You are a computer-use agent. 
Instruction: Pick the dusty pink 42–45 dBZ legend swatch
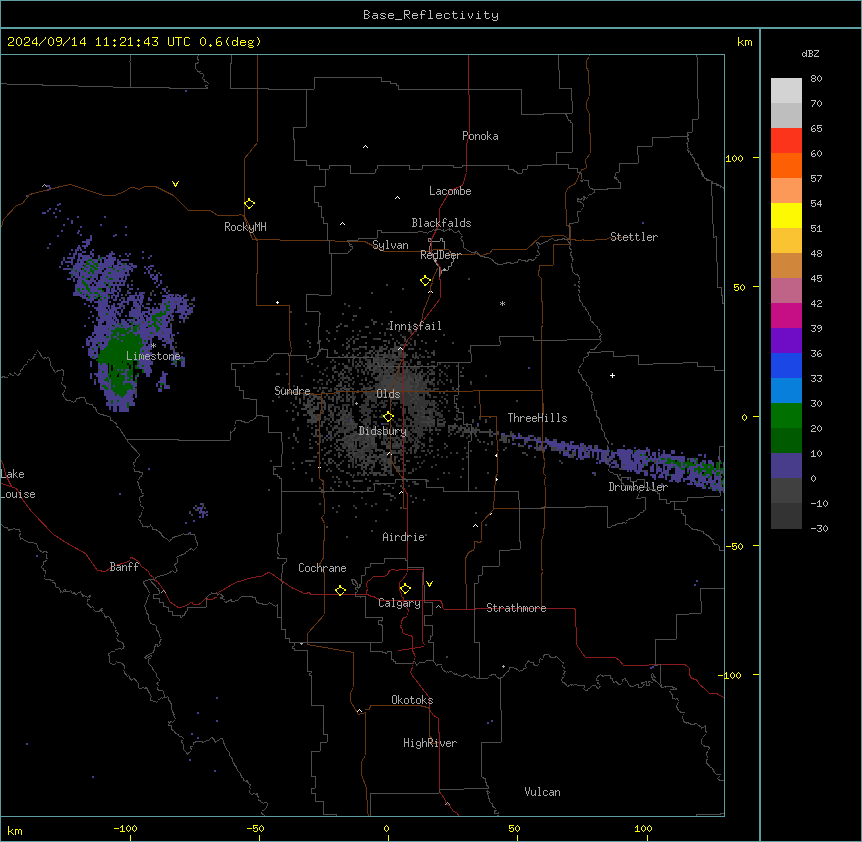786,291
